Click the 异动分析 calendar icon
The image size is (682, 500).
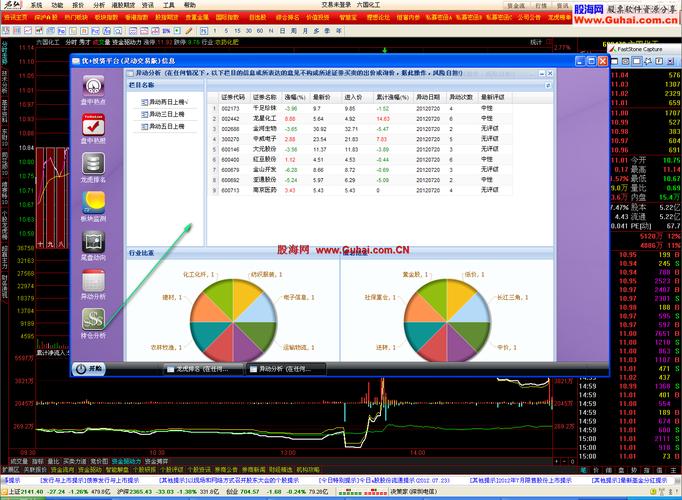(x=93, y=282)
